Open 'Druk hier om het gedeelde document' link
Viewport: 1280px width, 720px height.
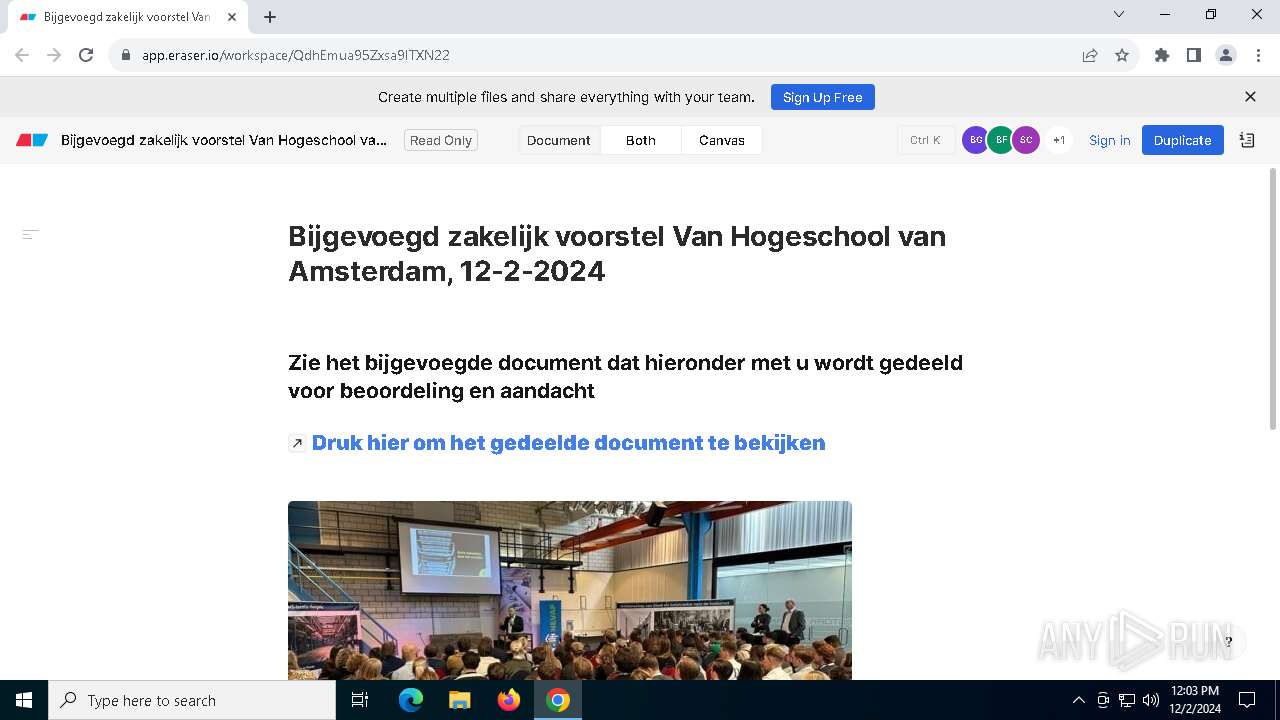pos(568,443)
